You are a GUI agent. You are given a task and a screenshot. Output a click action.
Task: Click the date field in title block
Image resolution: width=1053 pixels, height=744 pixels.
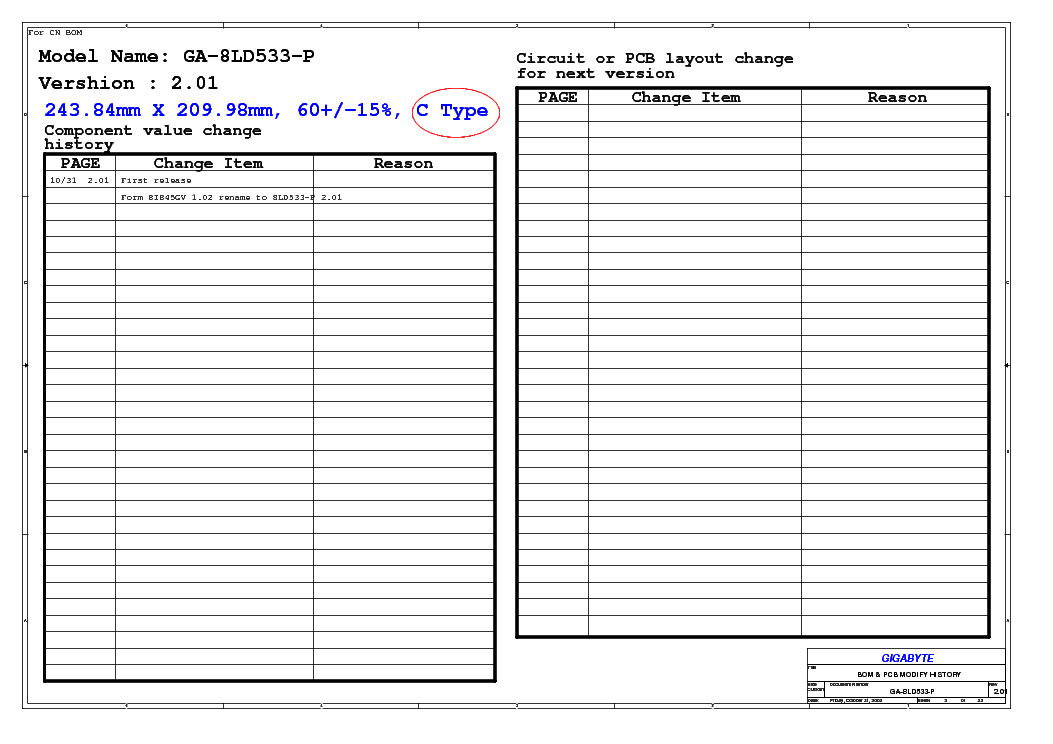coord(856,700)
